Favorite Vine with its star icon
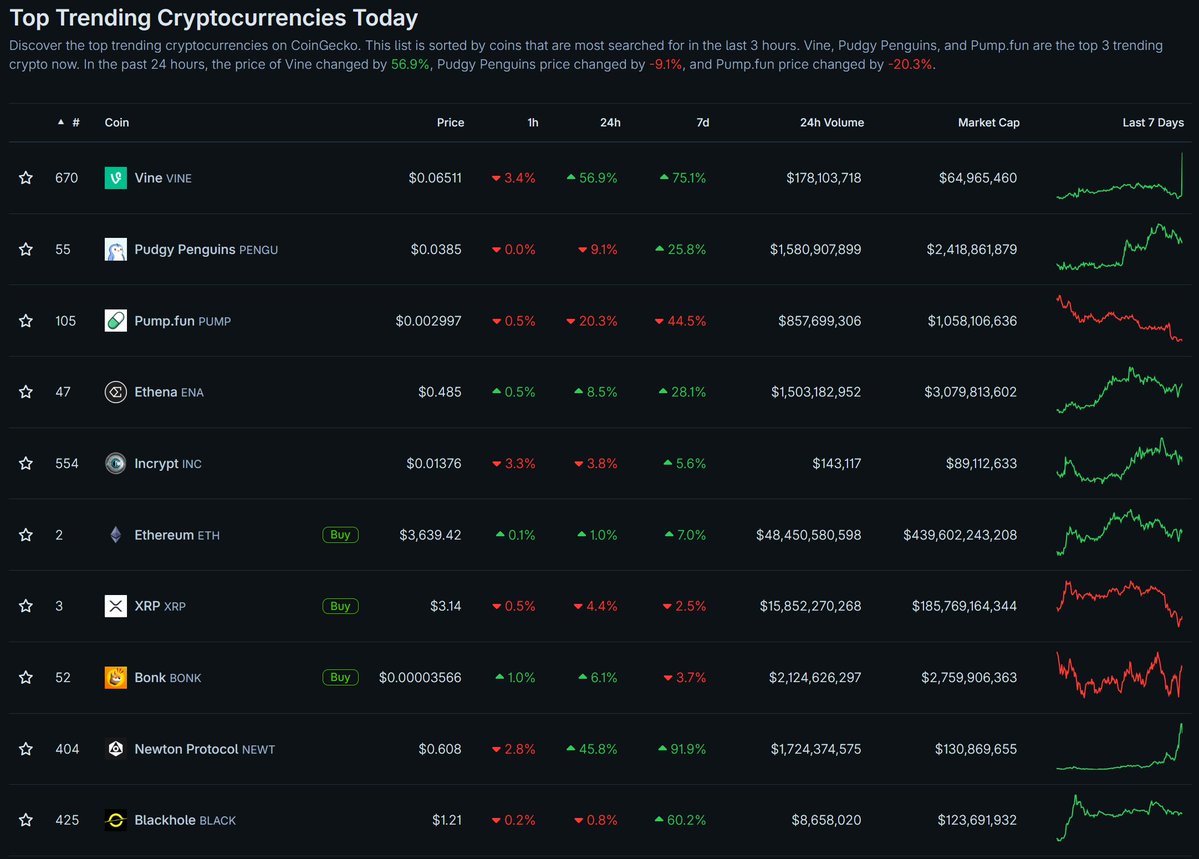The image size is (1199, 859). 26,178
